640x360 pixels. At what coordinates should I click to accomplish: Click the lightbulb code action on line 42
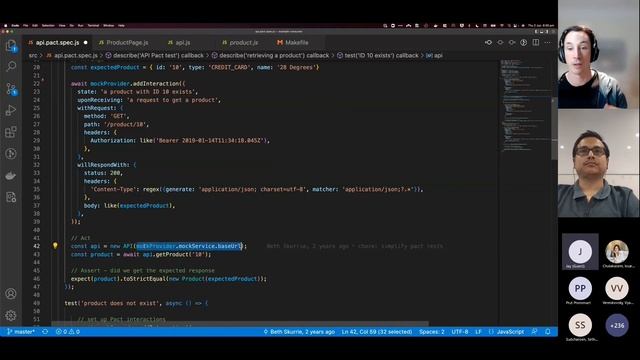pyautogui.click(x=55, y=246)
